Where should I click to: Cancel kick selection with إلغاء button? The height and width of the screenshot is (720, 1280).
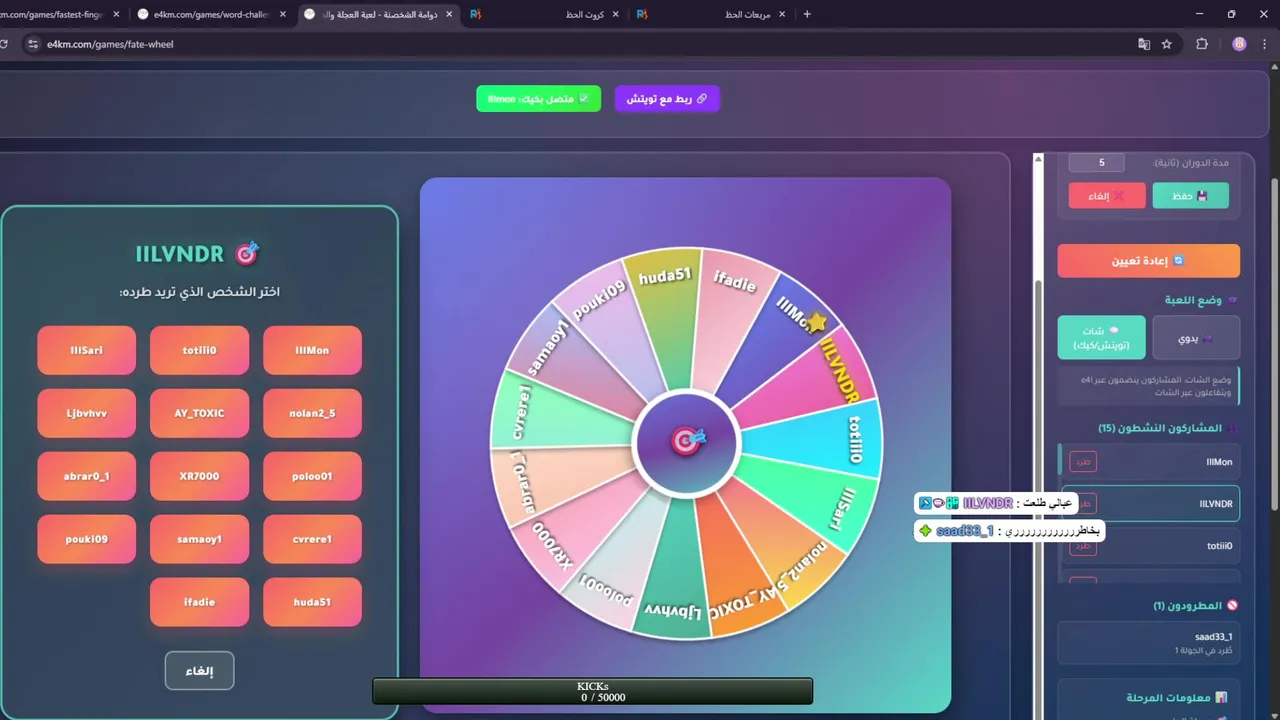tap(199, 671)
